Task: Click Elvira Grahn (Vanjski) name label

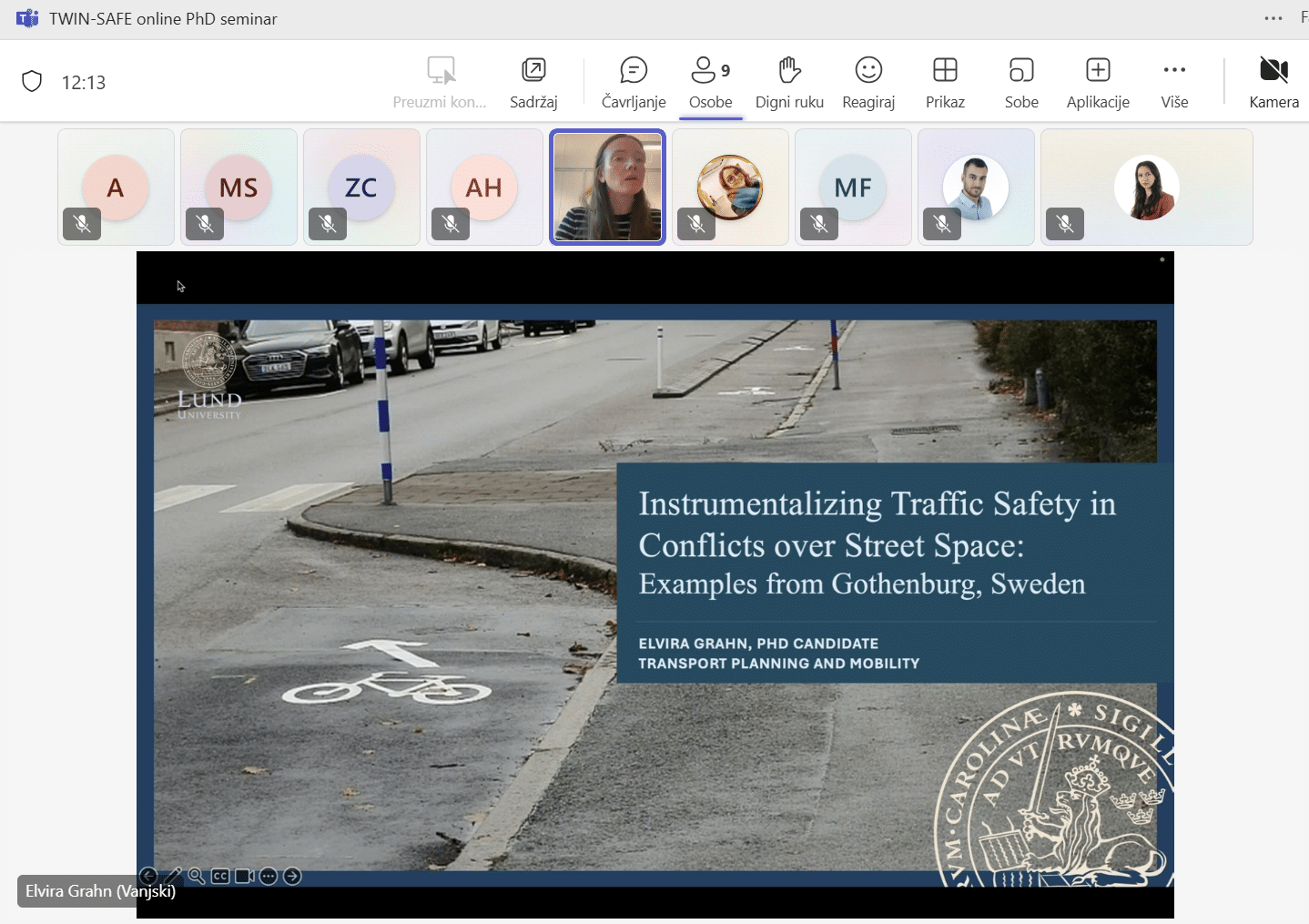Action: [x=100, y=891]
